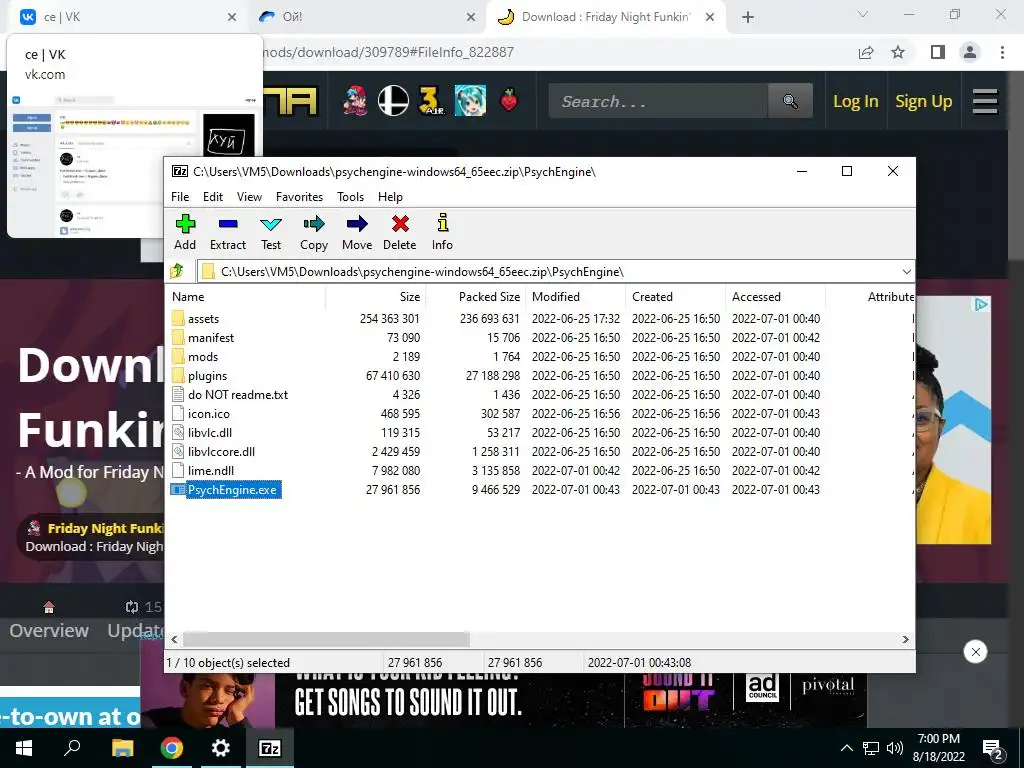Open the Chrome profile avatar icon

pyautogui.click(x=970, y=52)
